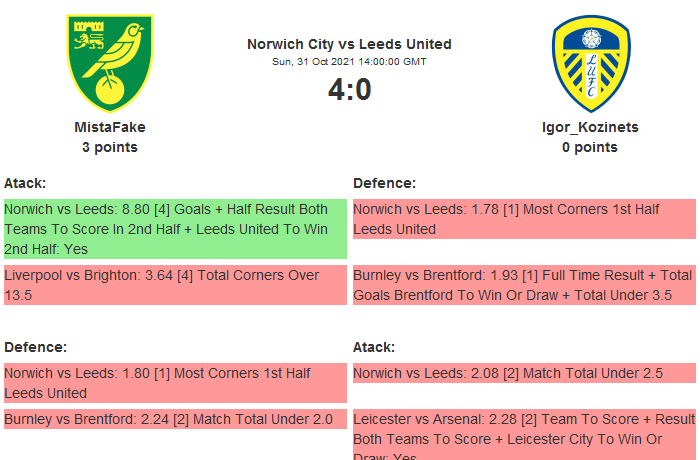
Task: Click the Atack heading above the 2.08 bet
Action: click(x=374, y=347)
